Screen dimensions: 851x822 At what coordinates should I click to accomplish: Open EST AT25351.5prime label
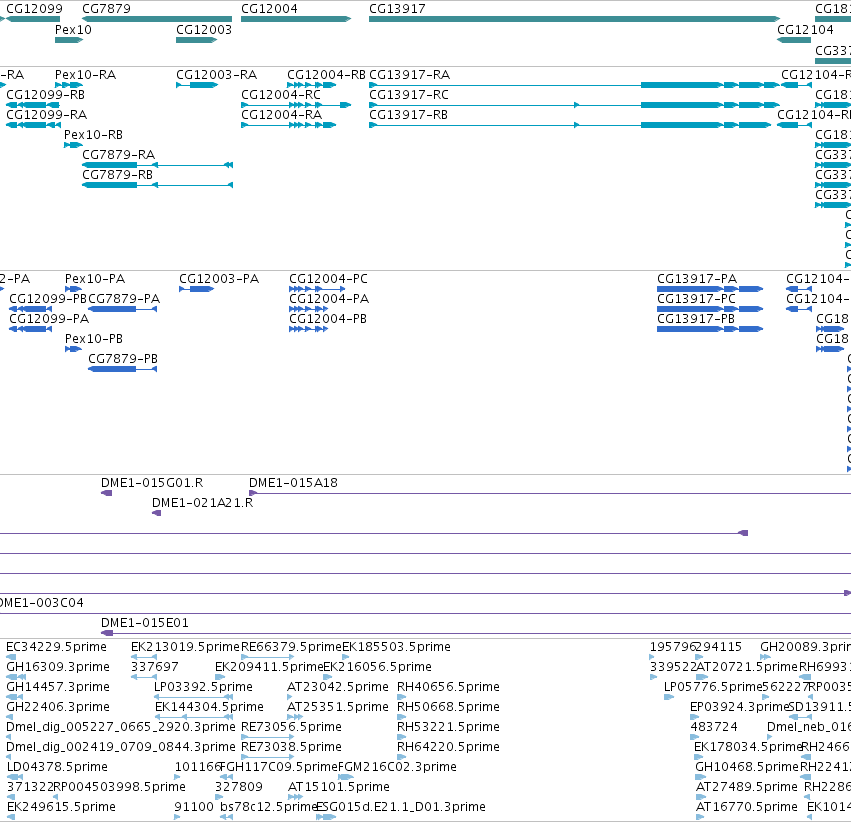point(338,706)
